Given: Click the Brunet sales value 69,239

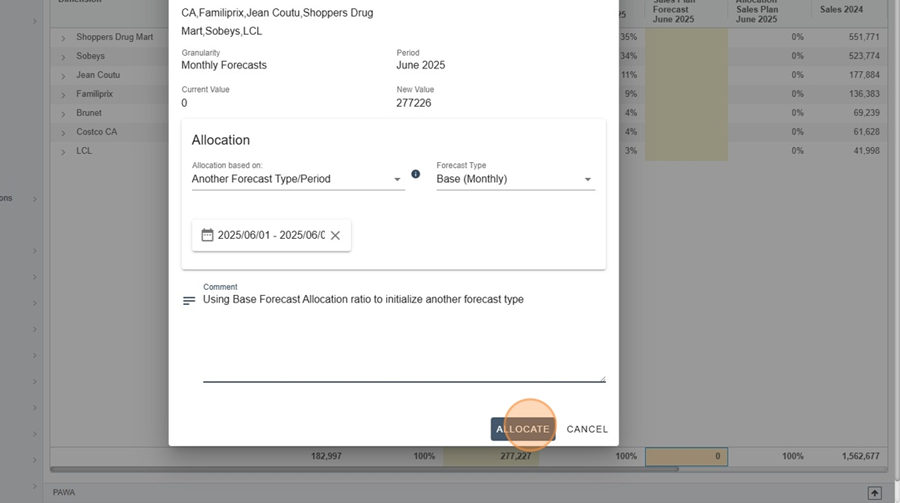Looking at the screenshot, I should coord(866,113).
